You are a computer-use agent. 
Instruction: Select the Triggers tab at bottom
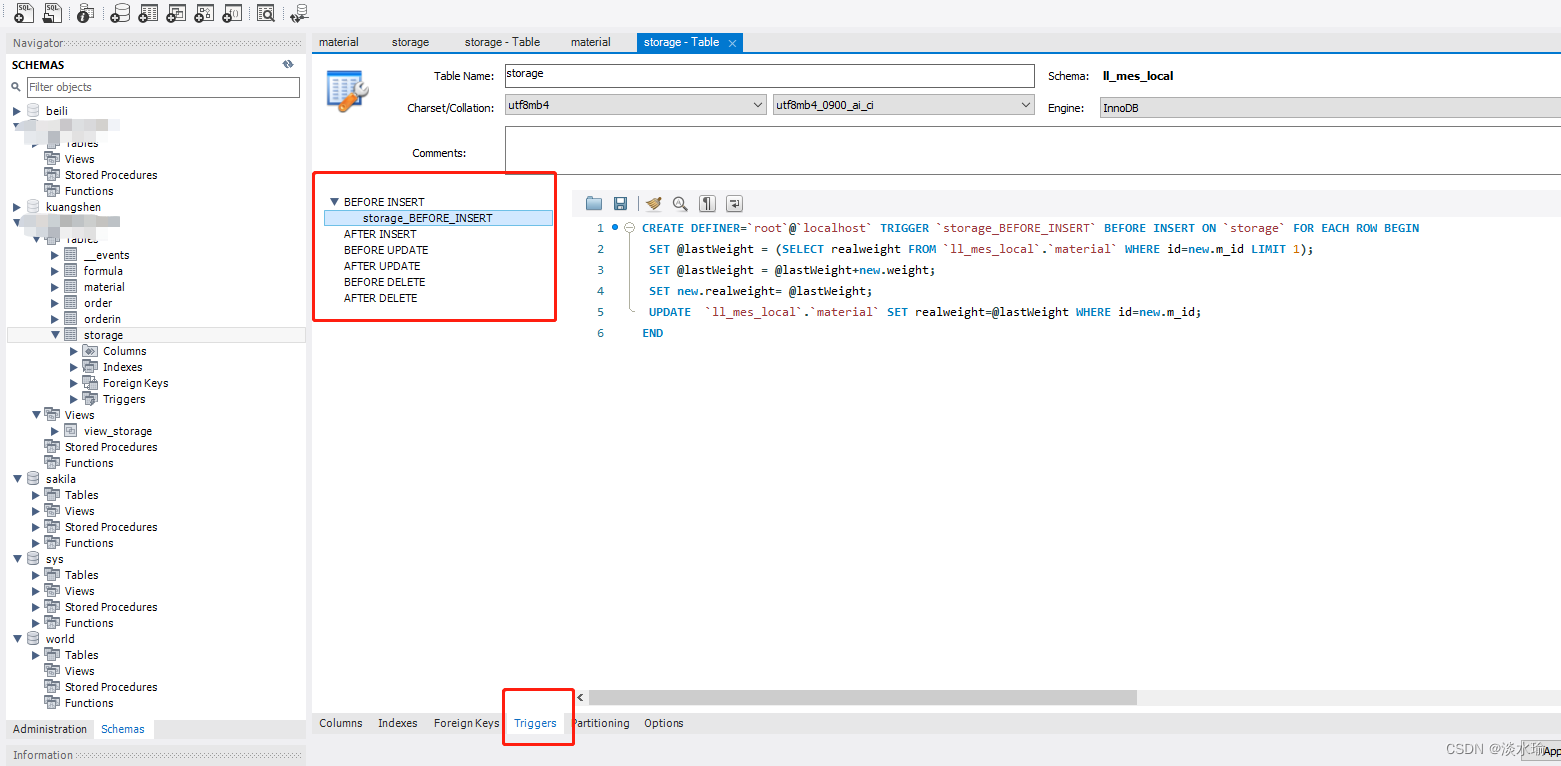pyautogui.click(x=535, y=723)
